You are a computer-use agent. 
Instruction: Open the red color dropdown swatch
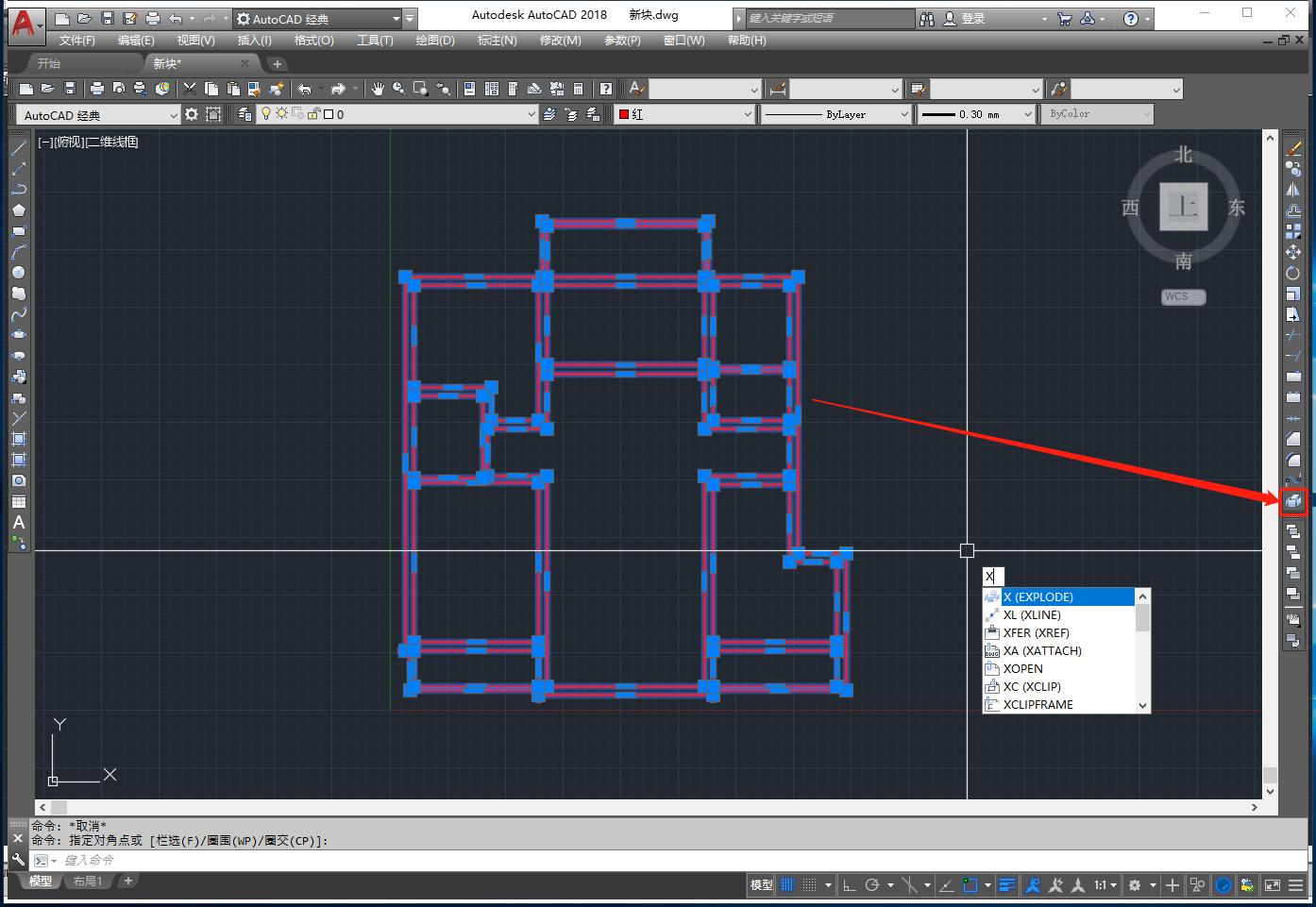click(x=684, y=114)
